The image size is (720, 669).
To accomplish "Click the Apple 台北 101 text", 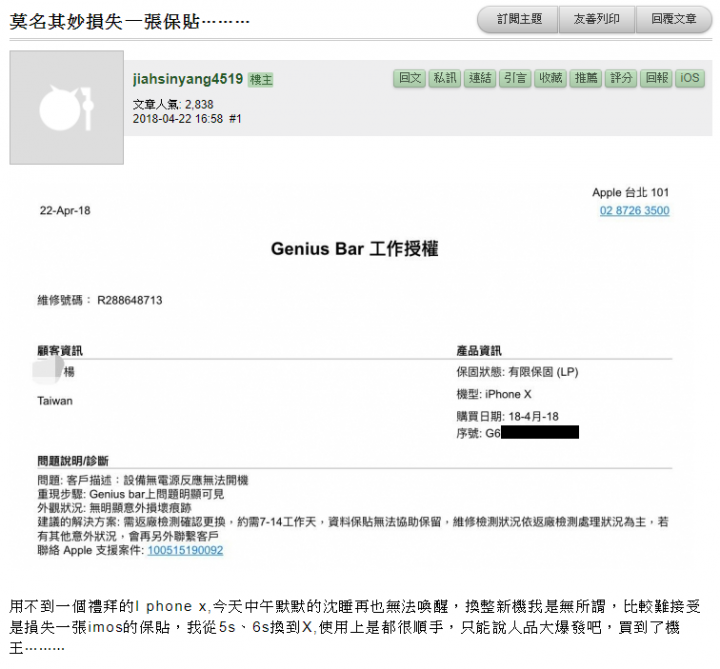I will pos(630,192).
